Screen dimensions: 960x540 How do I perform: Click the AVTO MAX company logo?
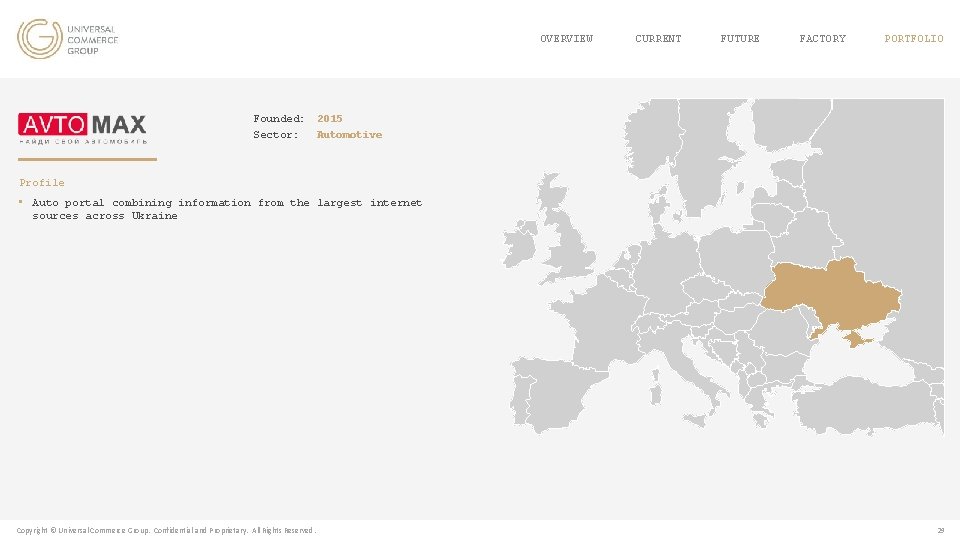coord(82,129)
